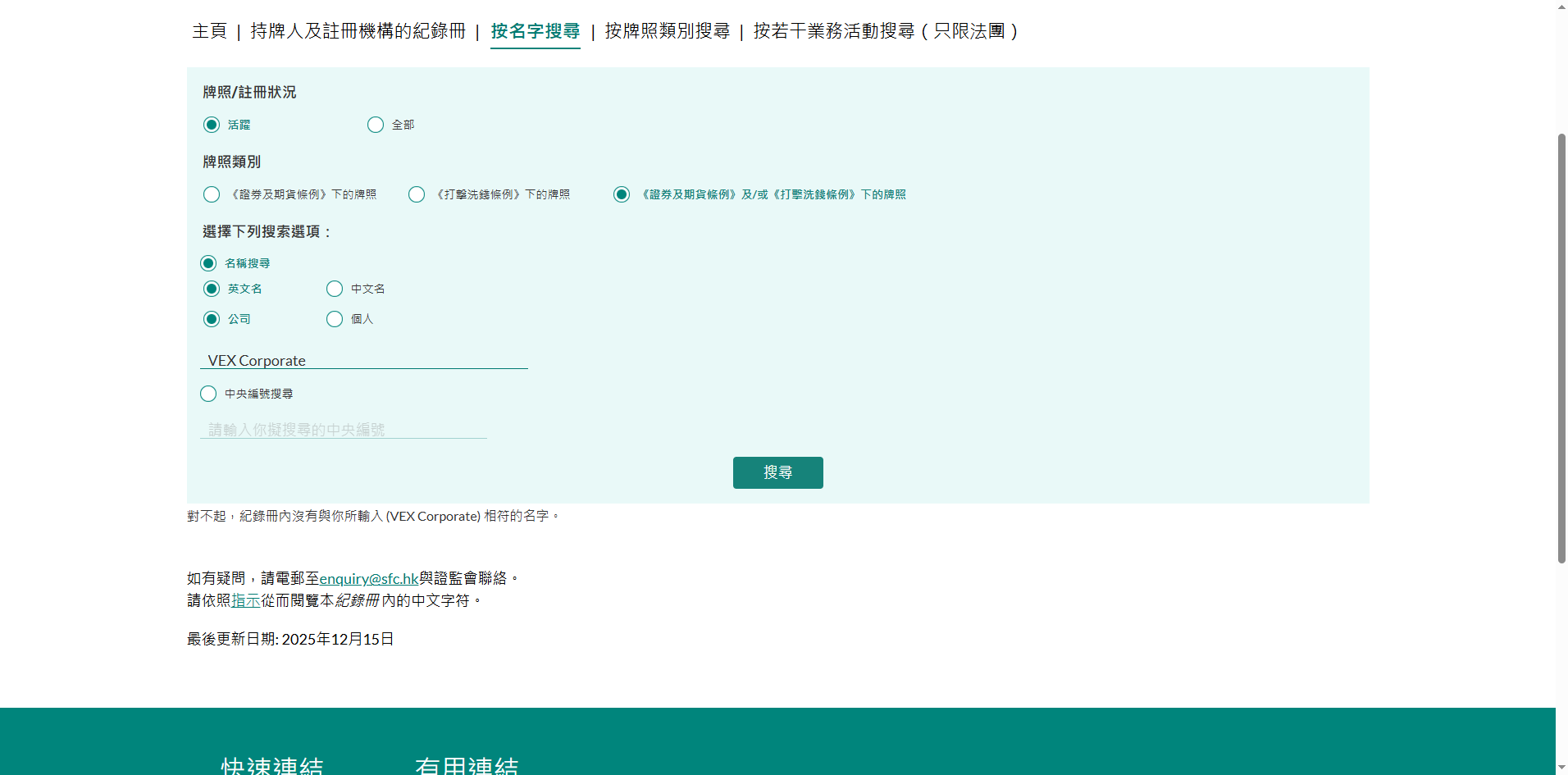This screenshot has height=775, width=1568.
Task: Switch to 按牌照類別搜尋 tab
Action: coord(667,31)
